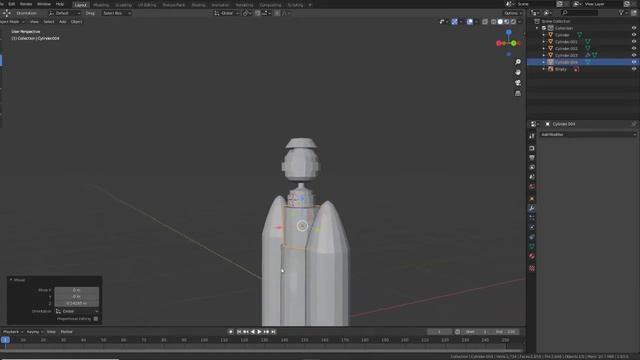Hide Cylinder.004 with its eye icon
The width and height of the screenshot is (640, 360).
634,62
